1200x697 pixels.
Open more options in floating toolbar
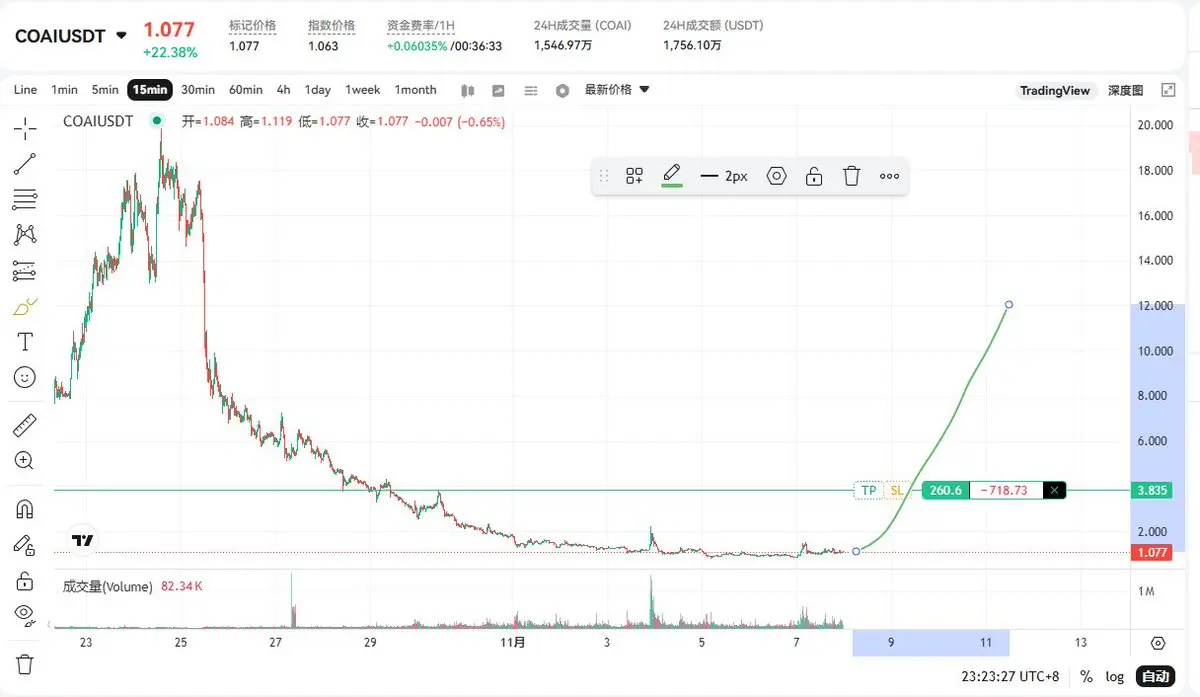tap(889, 176)
